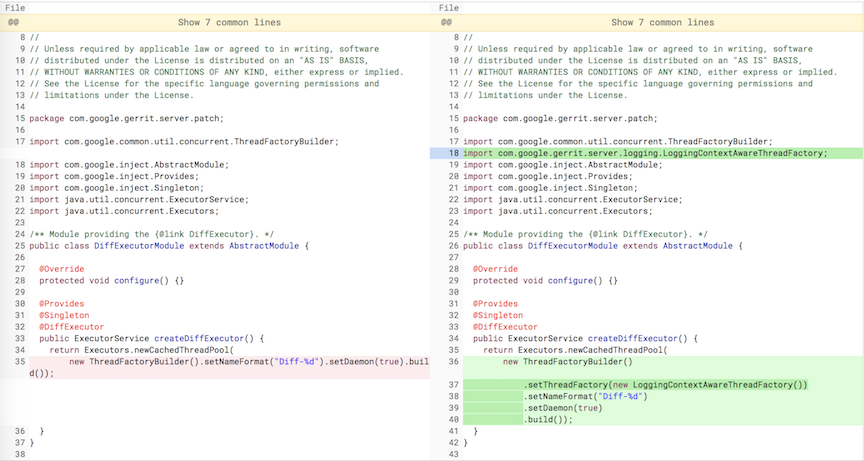Click the "File" header of the right pane
The width and height of the screenshot is (864, 461).
coord(449,7)
